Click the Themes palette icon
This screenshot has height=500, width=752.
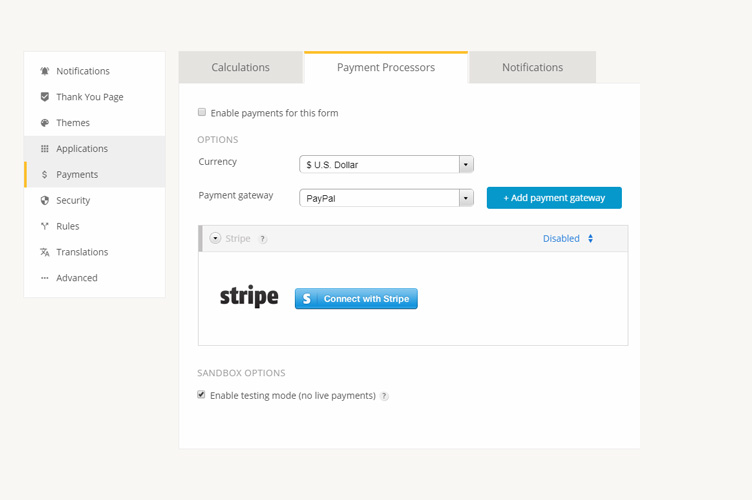pyautogui.click(x=45, y=123)
